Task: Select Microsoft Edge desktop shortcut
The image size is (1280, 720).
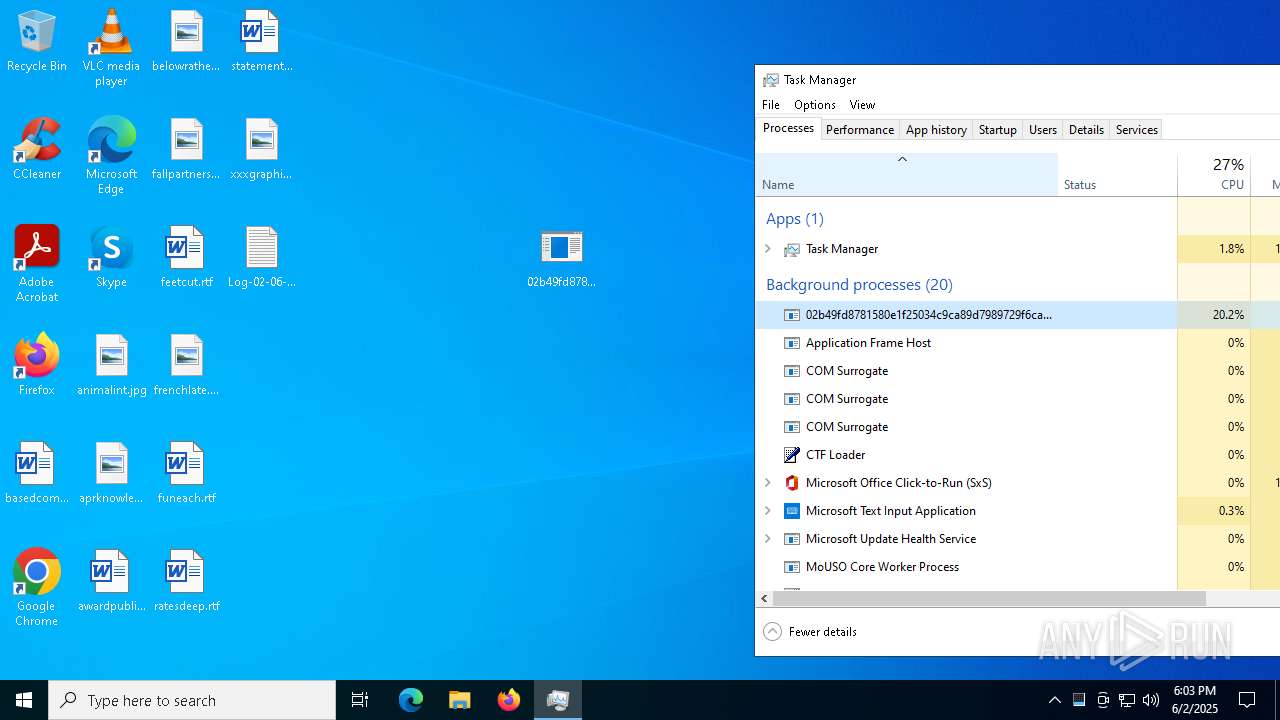Action: pos(111,156)
